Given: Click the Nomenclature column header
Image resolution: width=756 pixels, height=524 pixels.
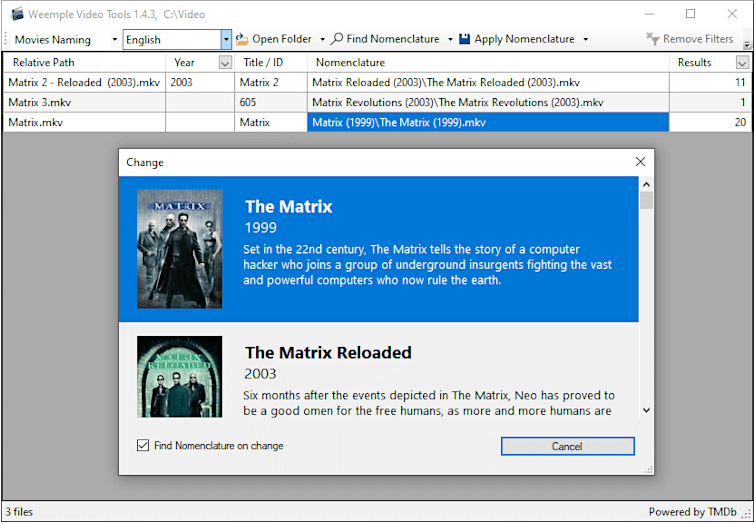Looking at the screenshot, I should (x=488, y=63).
